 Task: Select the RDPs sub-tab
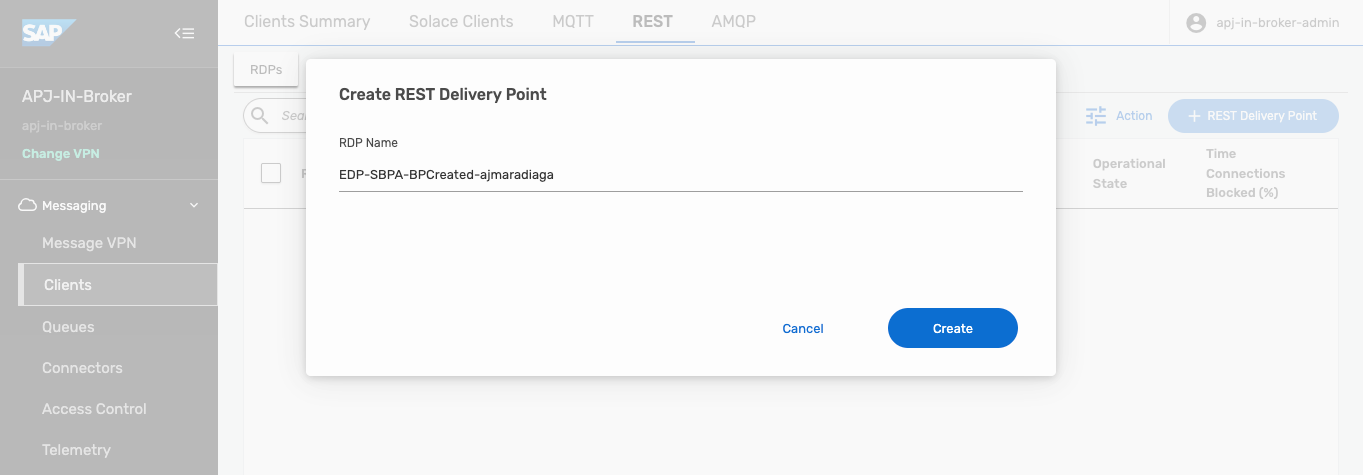click(x=266, y=70)
